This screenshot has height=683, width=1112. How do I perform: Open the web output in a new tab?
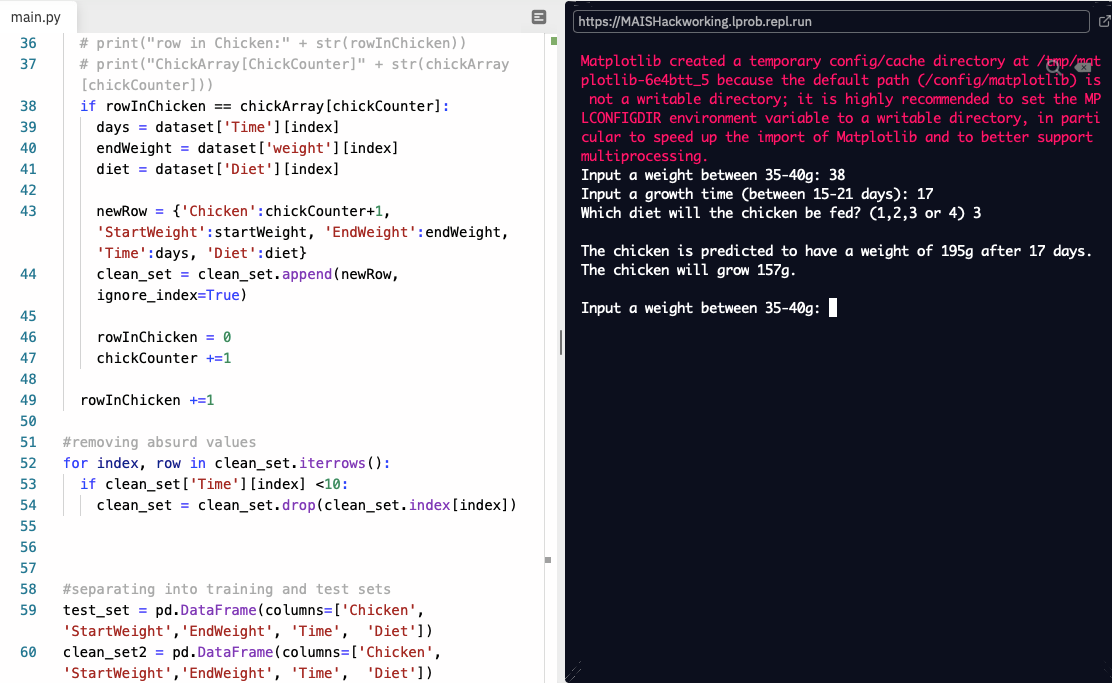pos(1104,21)
